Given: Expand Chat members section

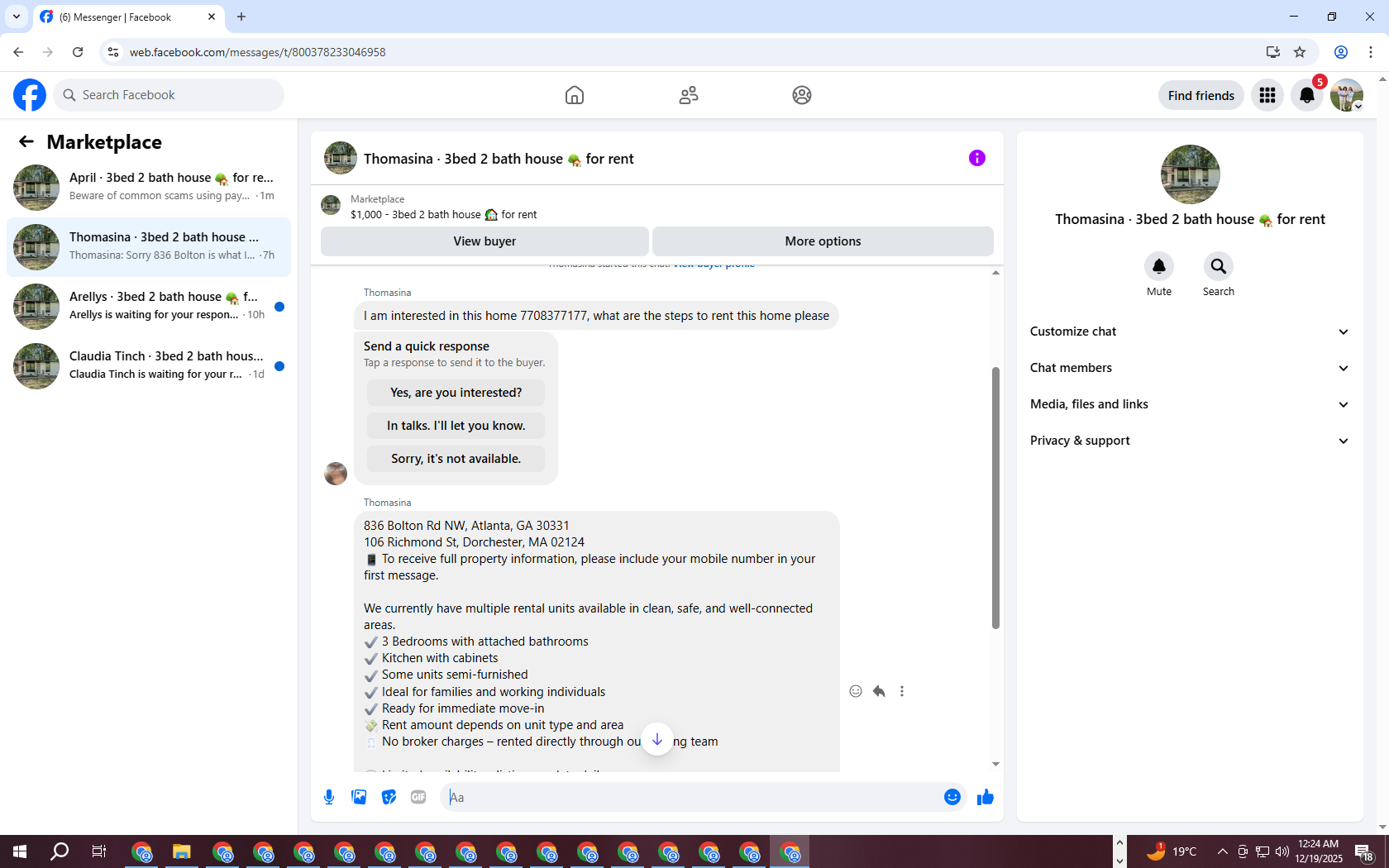Looking at the screenshot, I should click(1190, 368).
